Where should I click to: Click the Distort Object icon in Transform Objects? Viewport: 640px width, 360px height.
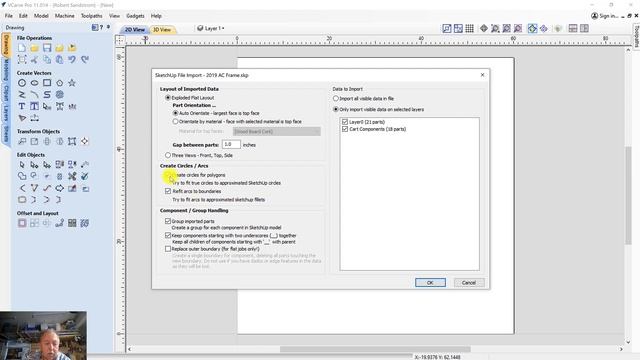tap(72, 141)
